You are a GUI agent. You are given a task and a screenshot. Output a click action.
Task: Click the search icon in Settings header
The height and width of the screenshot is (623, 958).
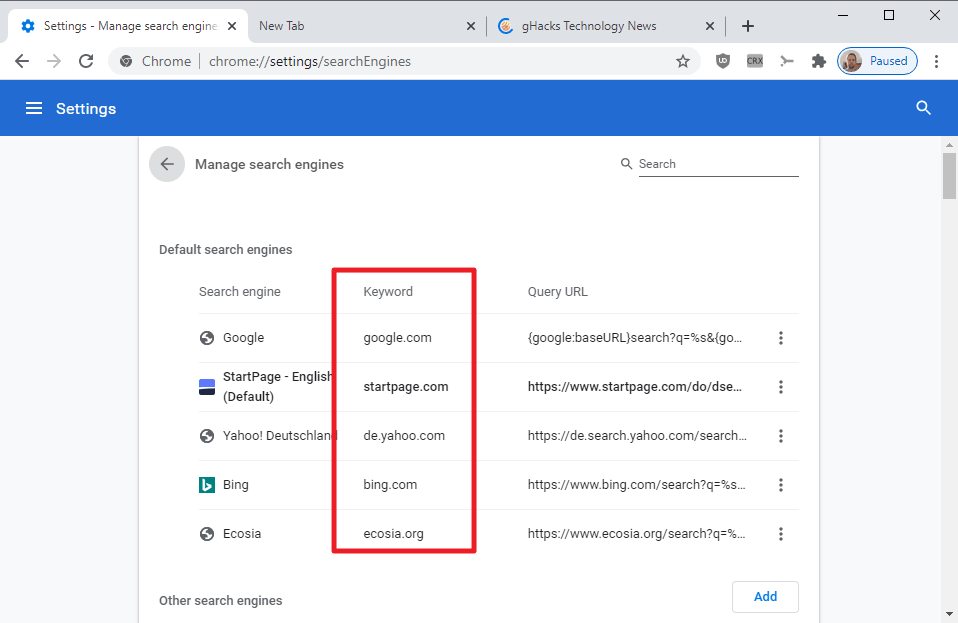pos(923,108)
